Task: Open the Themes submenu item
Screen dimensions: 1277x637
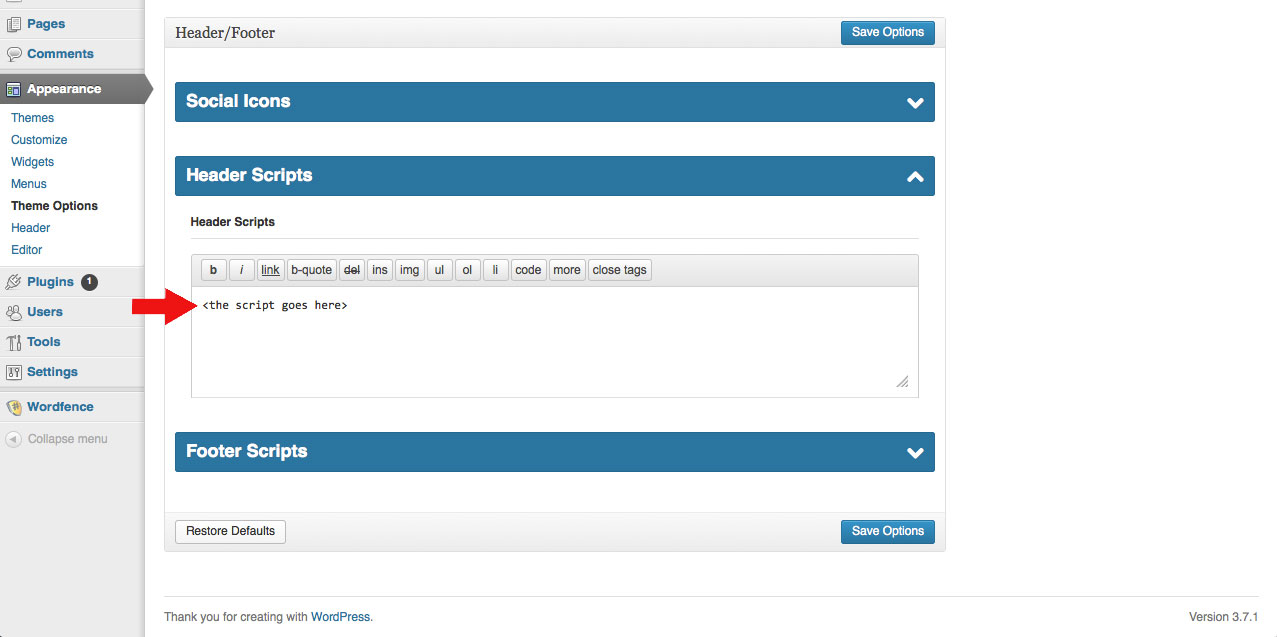Action: 32,118
